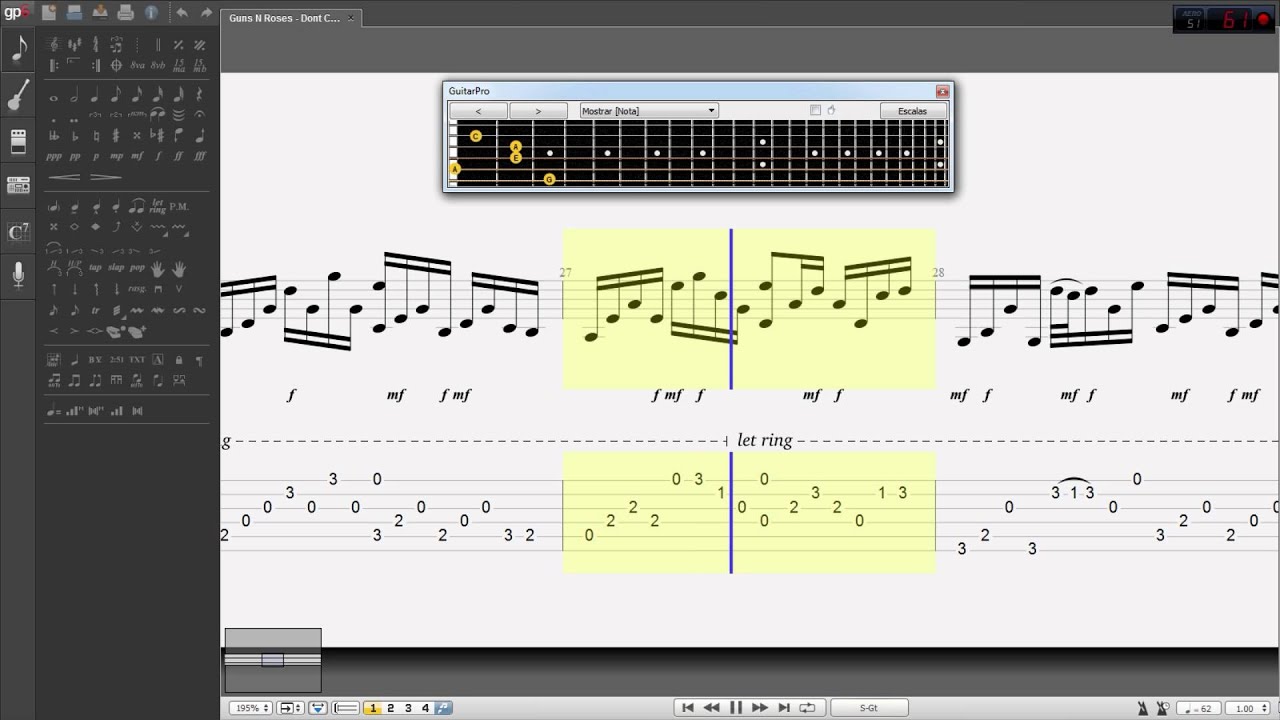Go to previous position in fretboard window
Viewport: 1280px width, 720px height.
coord(478,111)
